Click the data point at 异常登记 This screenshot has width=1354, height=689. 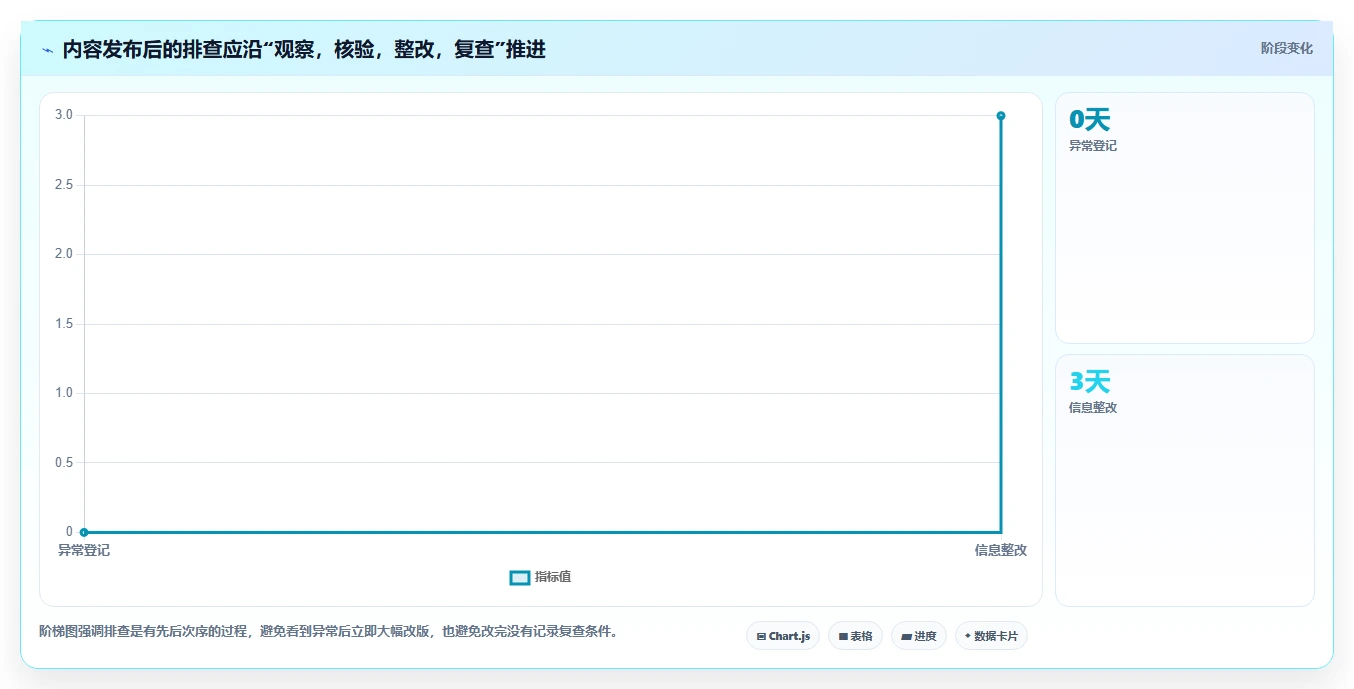click(x=84, y=532)
